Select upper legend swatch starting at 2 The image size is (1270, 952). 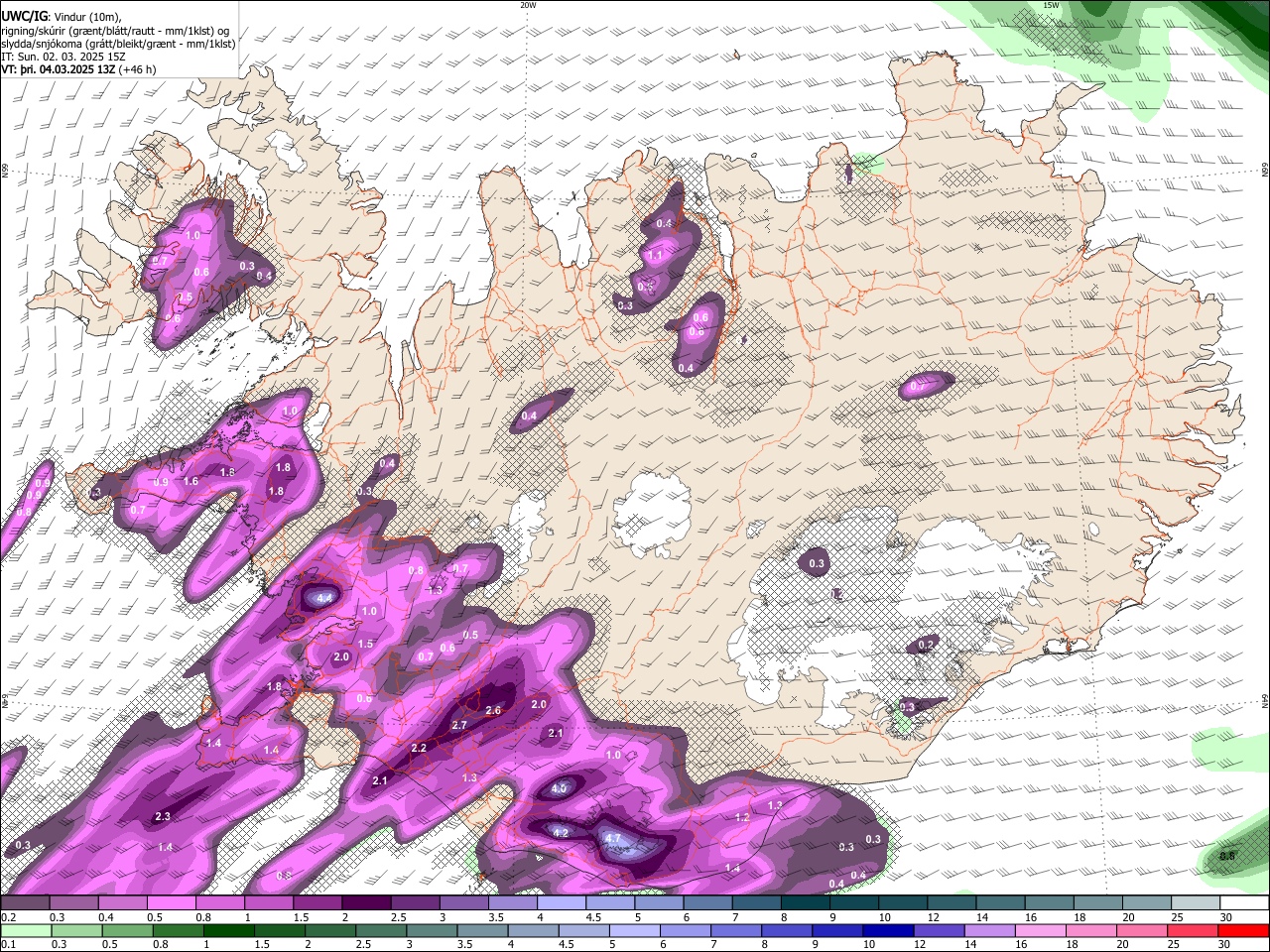tap(366, 903)
